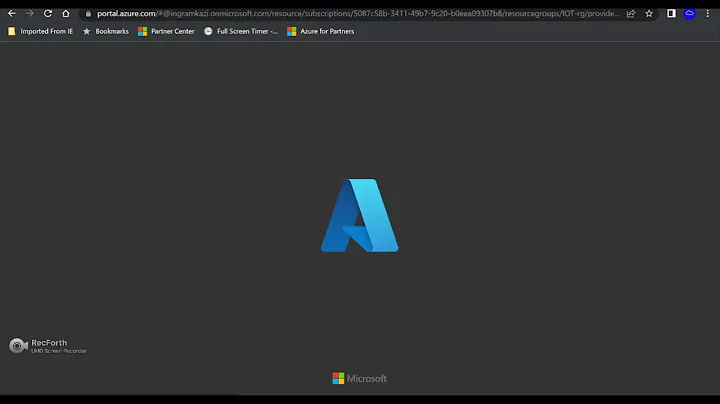Screen dimensions: 720x404
Task: Open the Imported From IE bookmark folder
Action: [40, 31]
